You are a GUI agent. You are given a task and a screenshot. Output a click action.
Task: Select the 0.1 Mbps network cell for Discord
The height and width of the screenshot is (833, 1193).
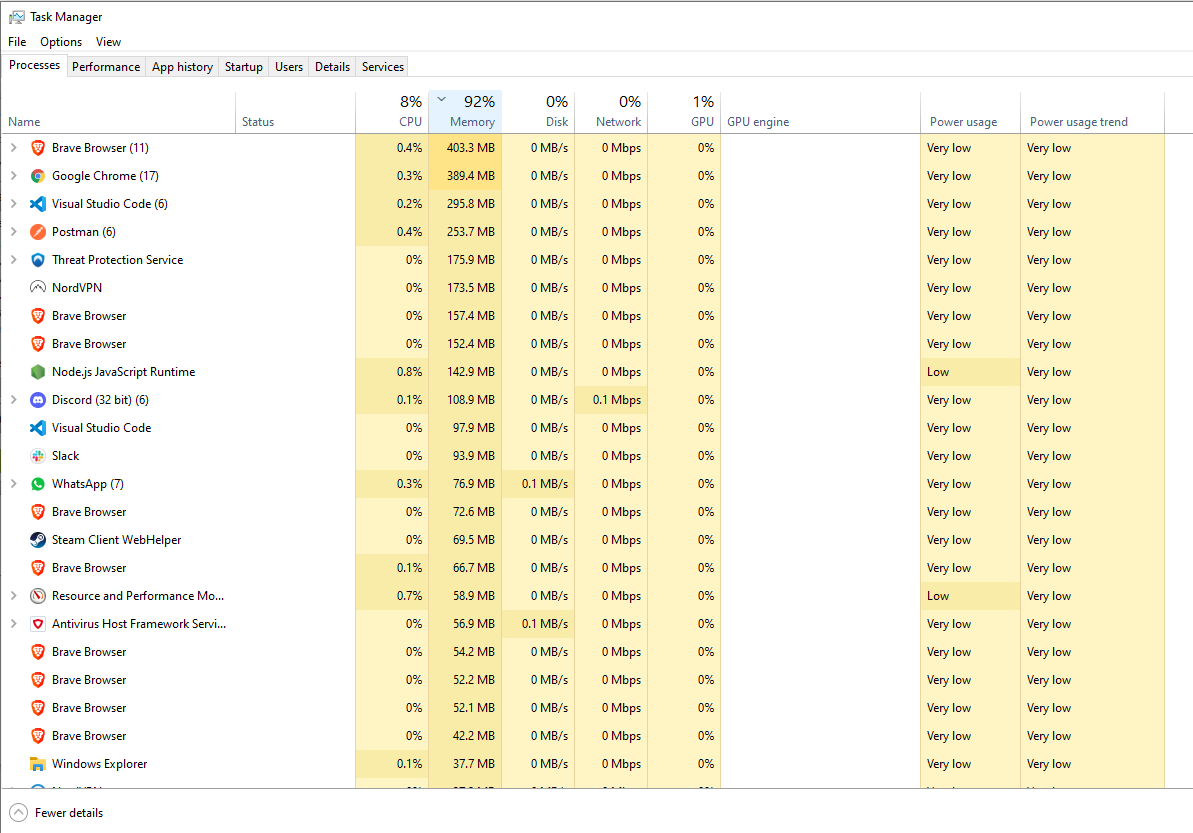(611, 400)
